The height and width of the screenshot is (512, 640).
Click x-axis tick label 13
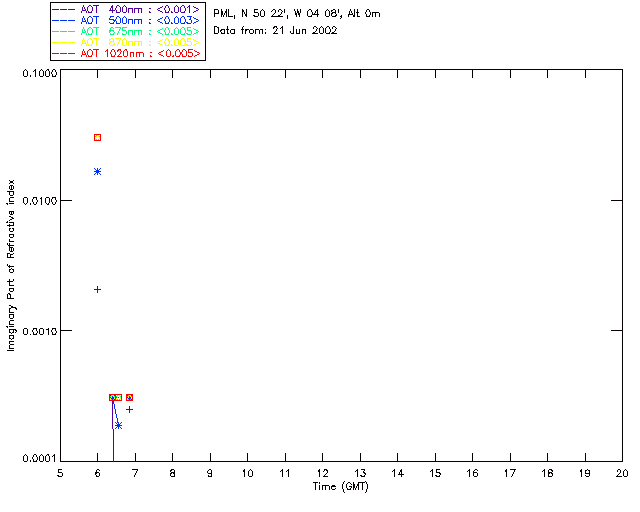pos(360,473)
